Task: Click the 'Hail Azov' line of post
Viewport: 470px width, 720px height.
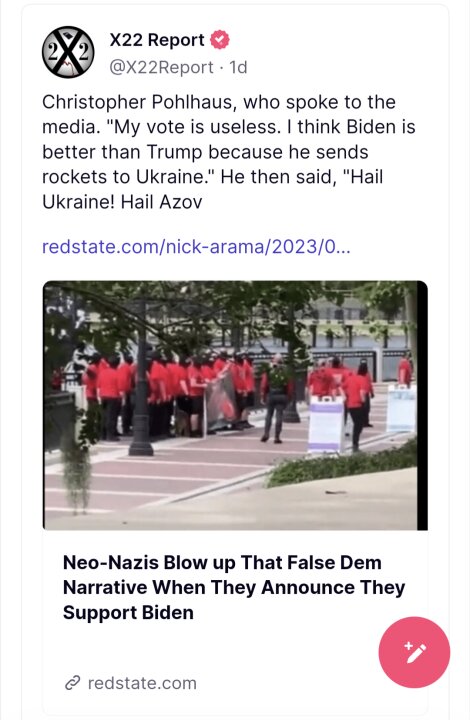Action: (x=122, y=202)
